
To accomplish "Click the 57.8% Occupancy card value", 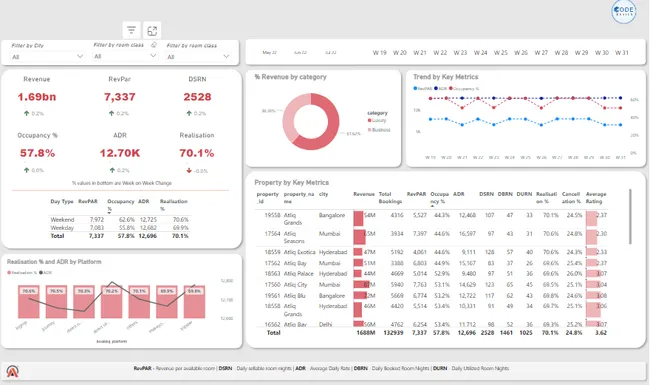I will coord(37,153).
